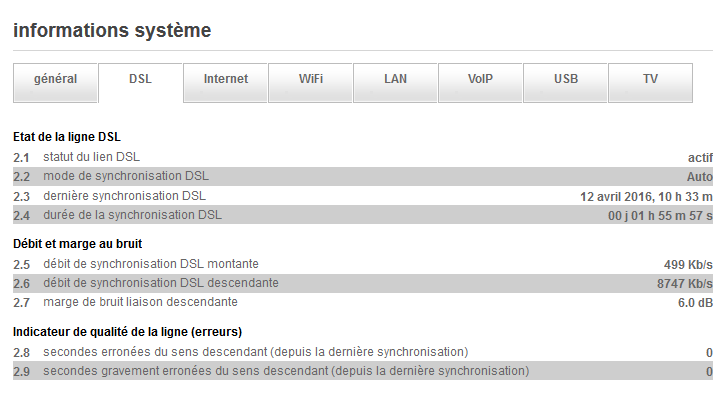Click the 6.0 dB noise margin value
Image resolution: width=724 pixels, height=404 pixels.
pos(695,302)
